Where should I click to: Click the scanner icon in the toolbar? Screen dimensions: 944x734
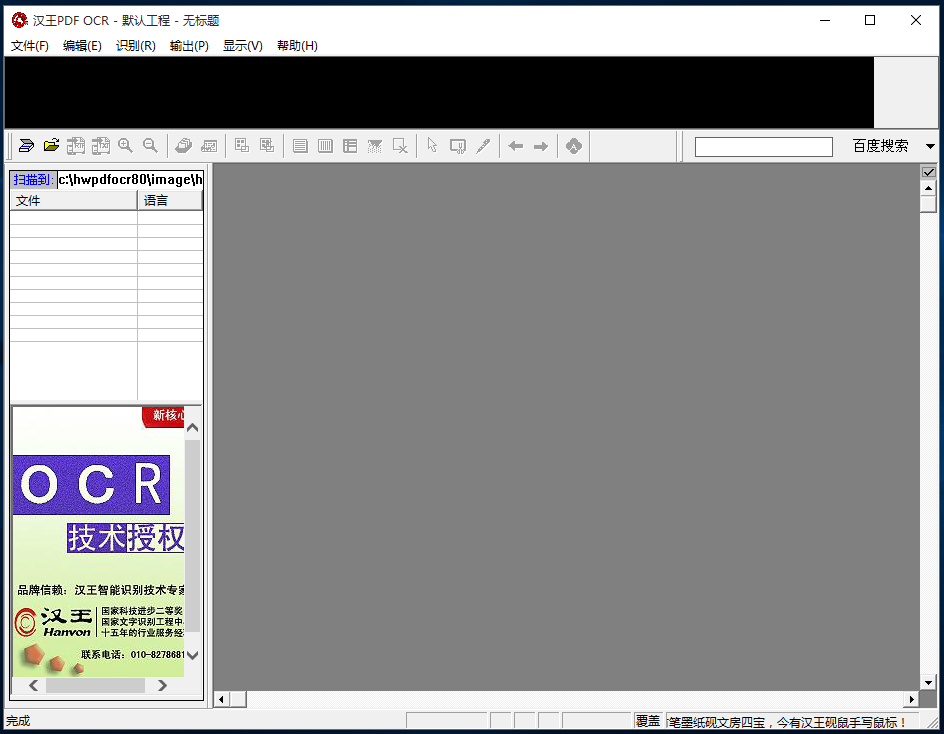tap(26, 146)
